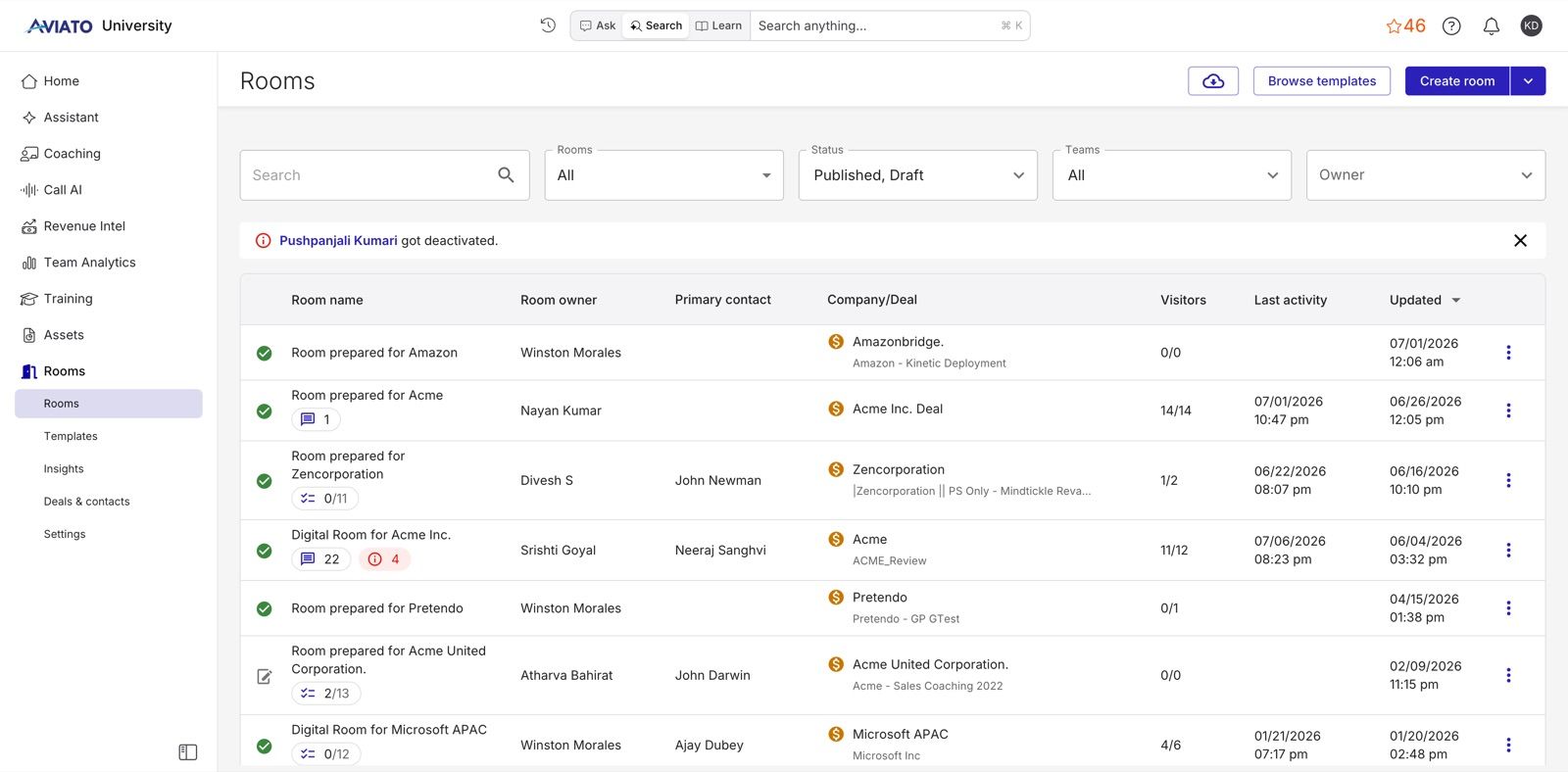1568x772 pixels.
Task: Collapse the sidebar panel icon
Action: (x=188, y=752)
